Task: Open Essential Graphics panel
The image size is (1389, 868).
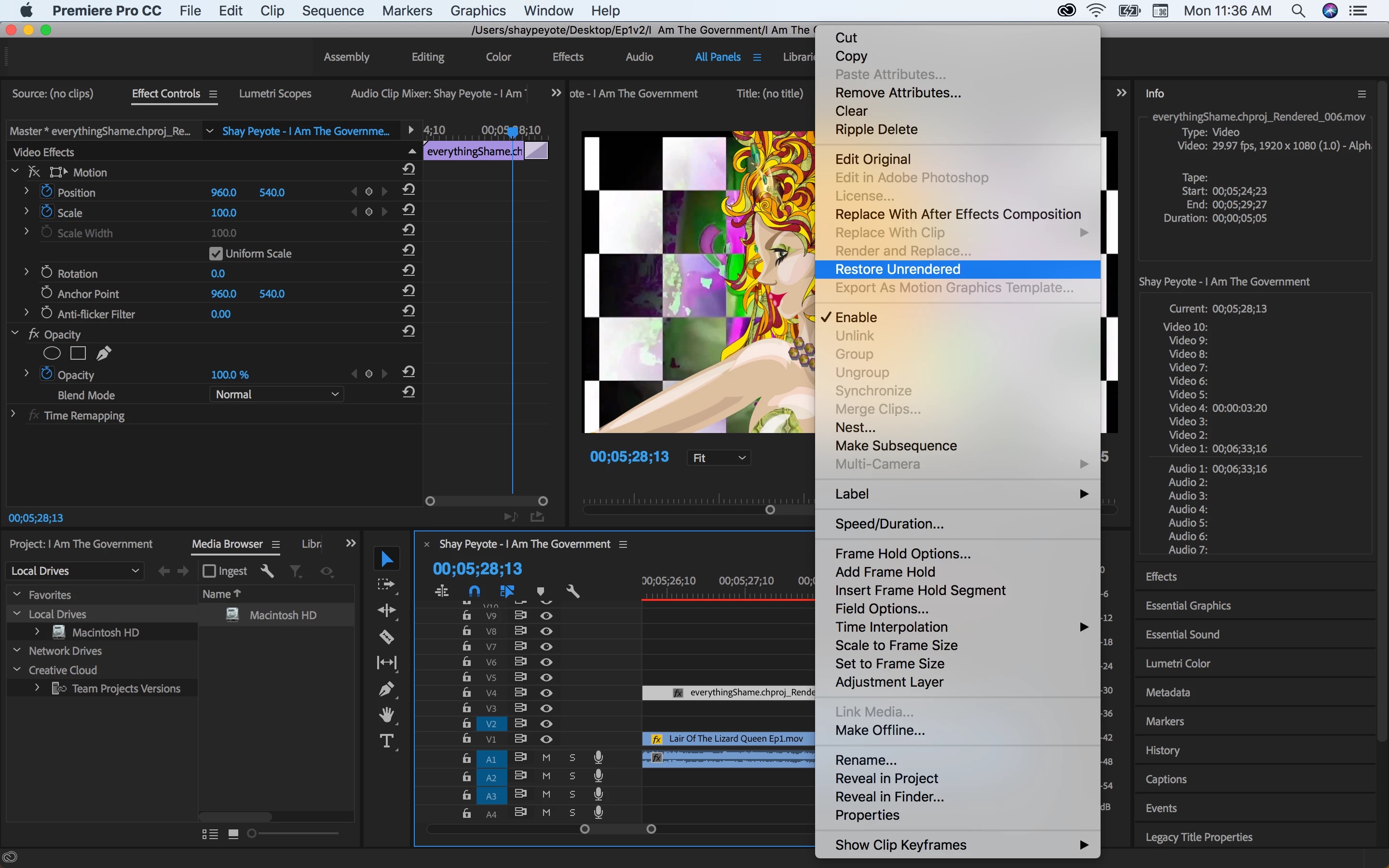Action: click(1188, 606)
